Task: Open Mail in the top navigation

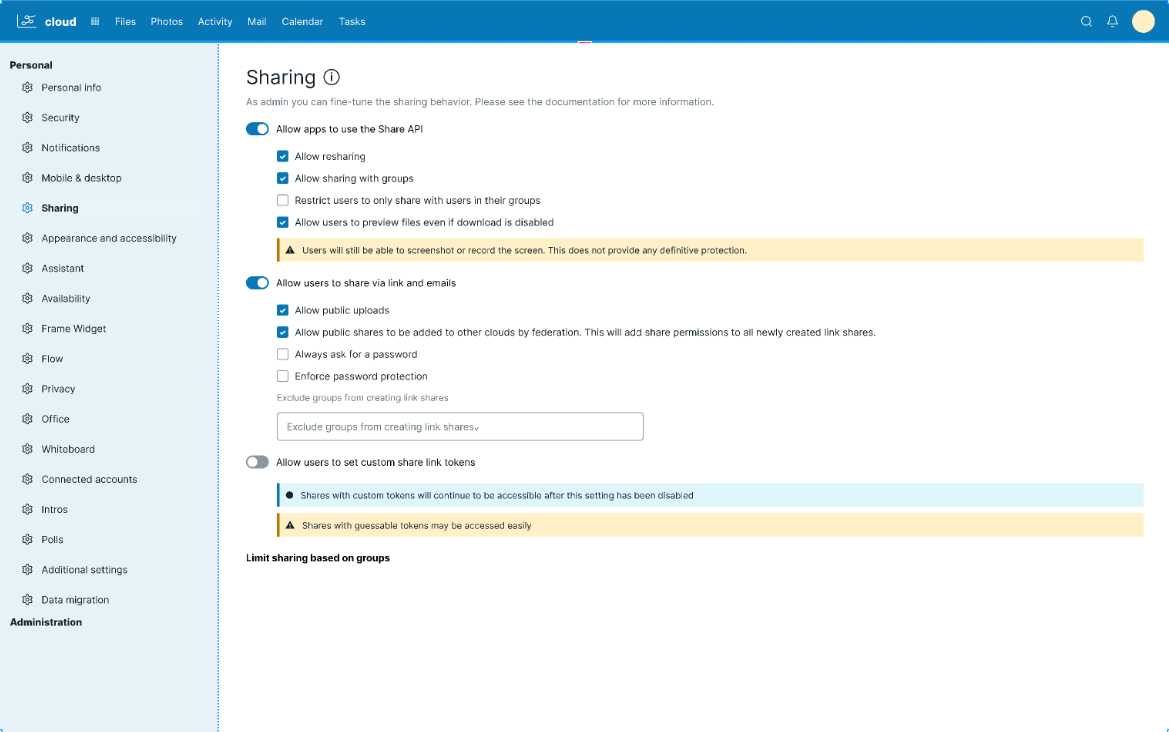Action: tap(256, 22)
